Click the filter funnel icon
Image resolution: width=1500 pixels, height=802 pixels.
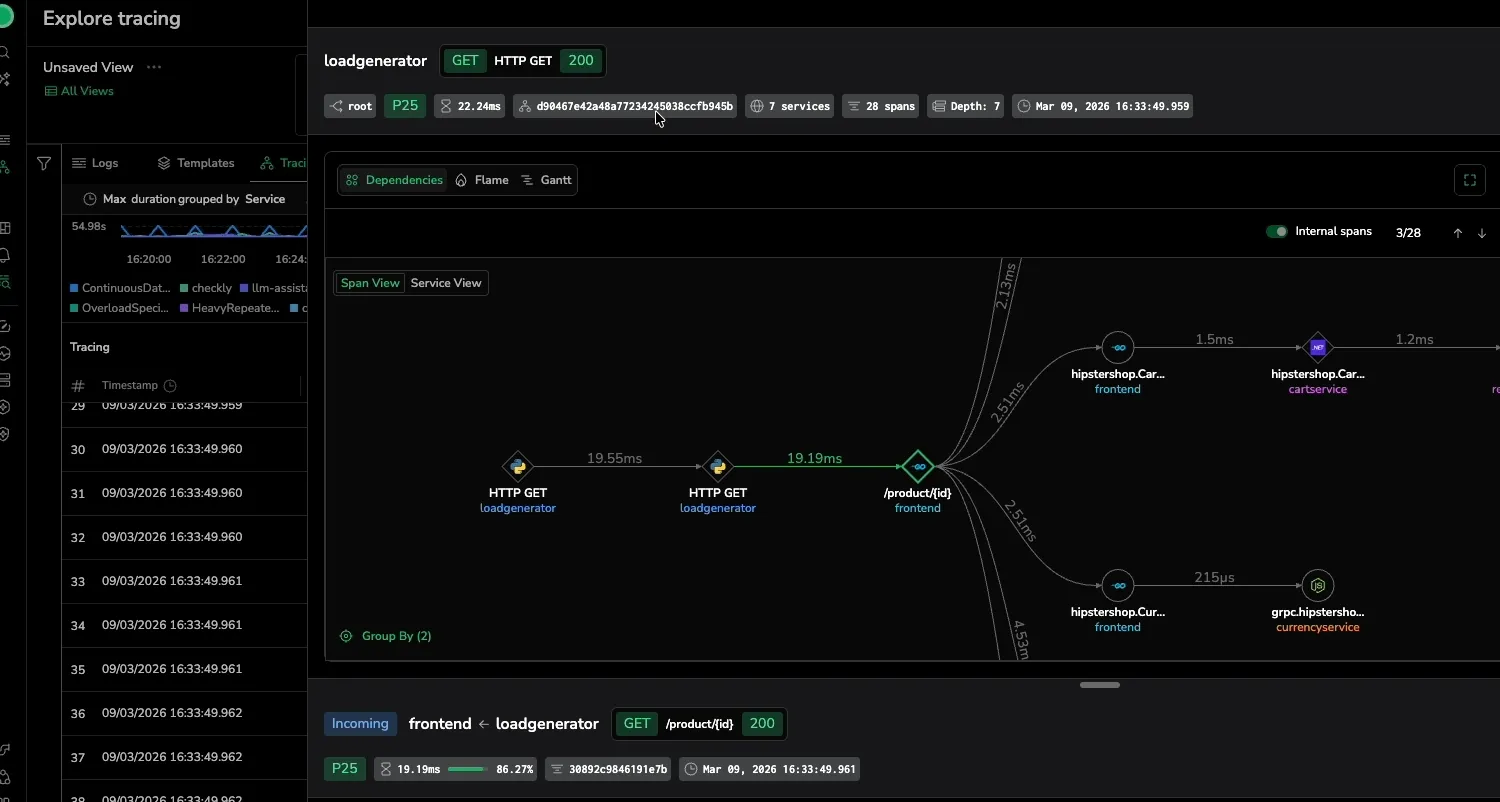(44, 163)
